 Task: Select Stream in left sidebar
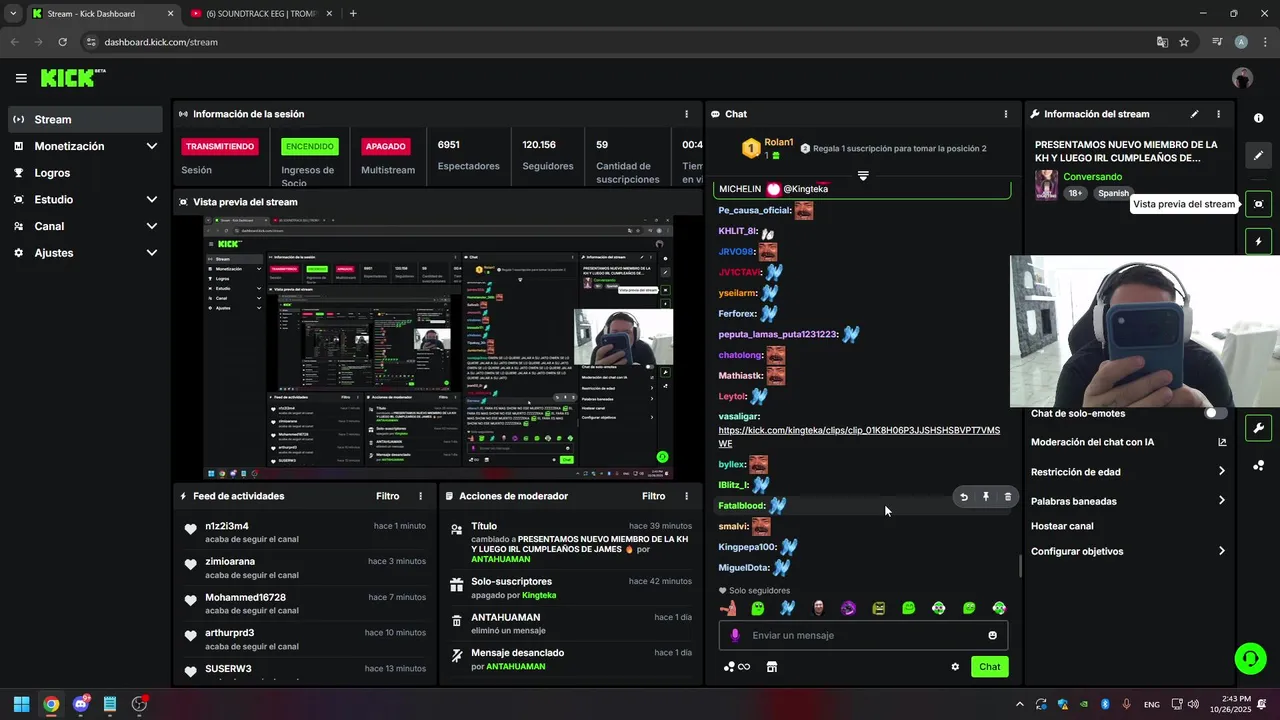coord(85,119)
